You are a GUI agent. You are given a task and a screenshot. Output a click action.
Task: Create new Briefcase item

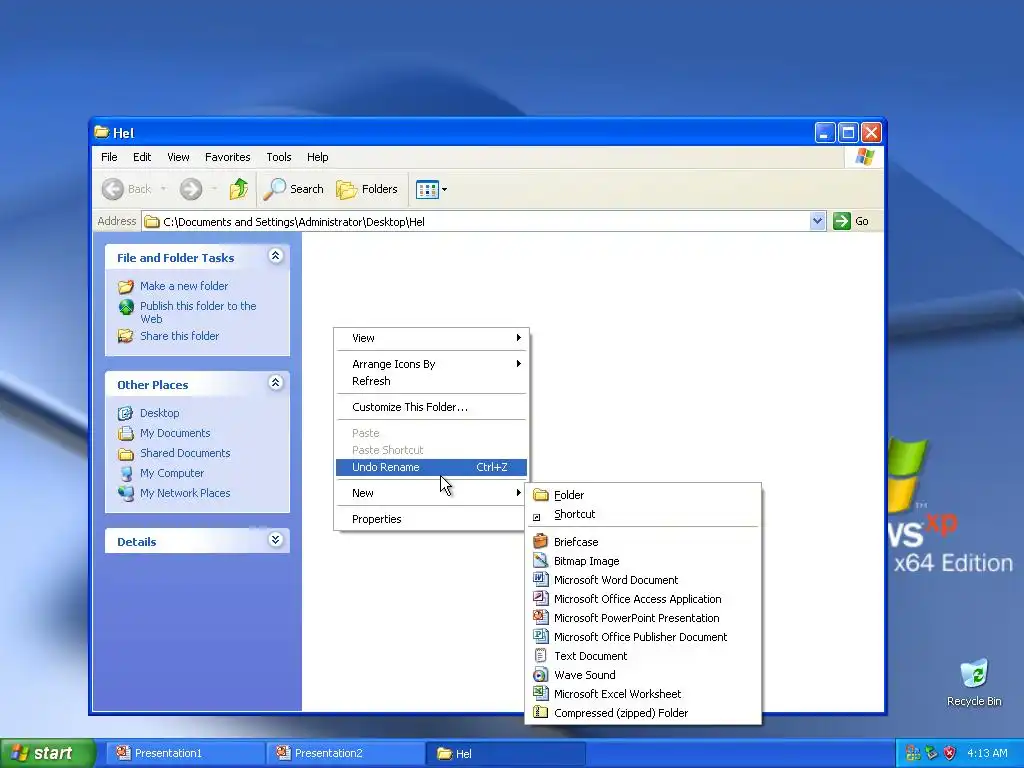click(x=643, y=542)
